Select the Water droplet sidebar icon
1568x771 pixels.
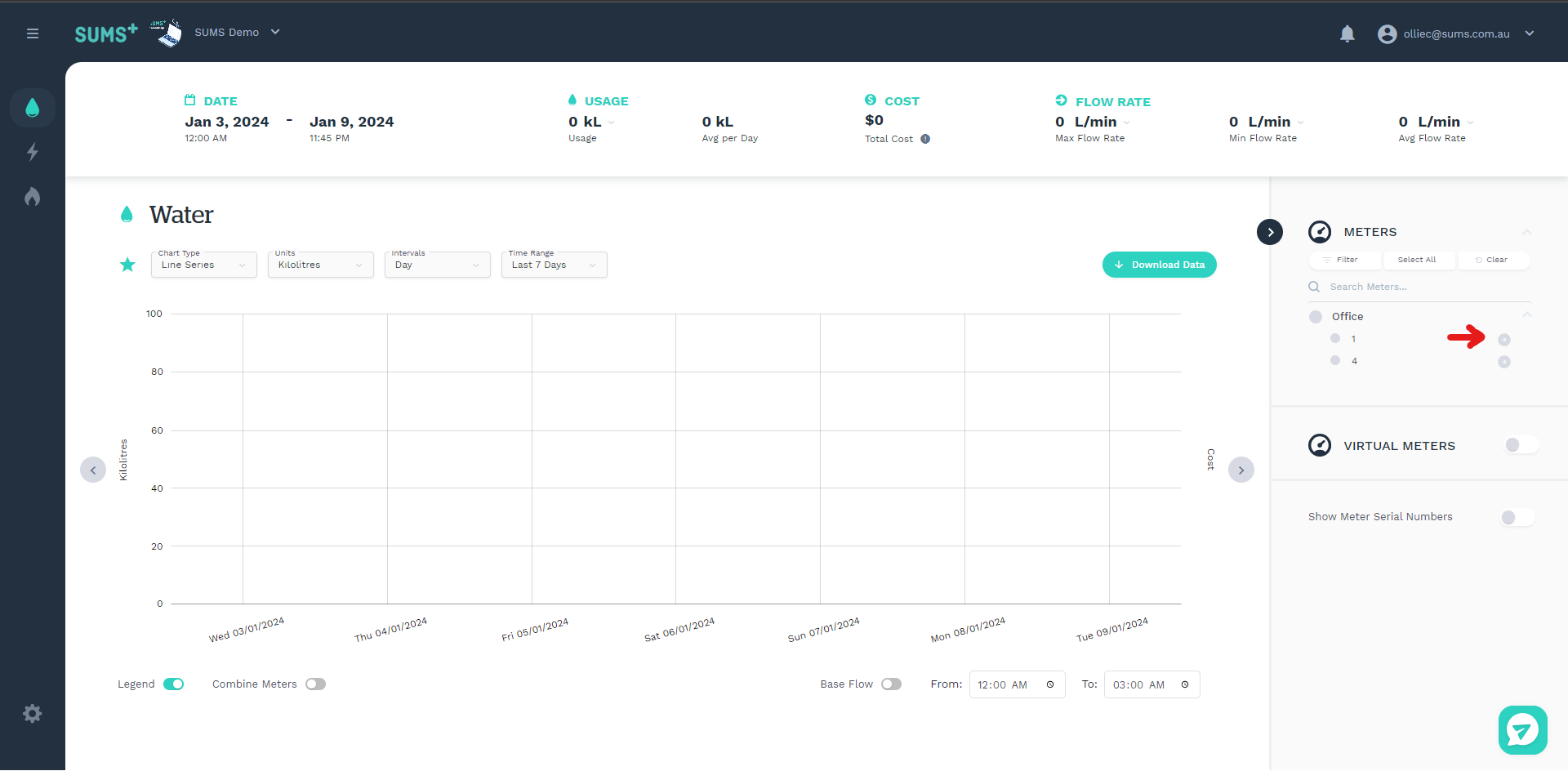[33, 108]
